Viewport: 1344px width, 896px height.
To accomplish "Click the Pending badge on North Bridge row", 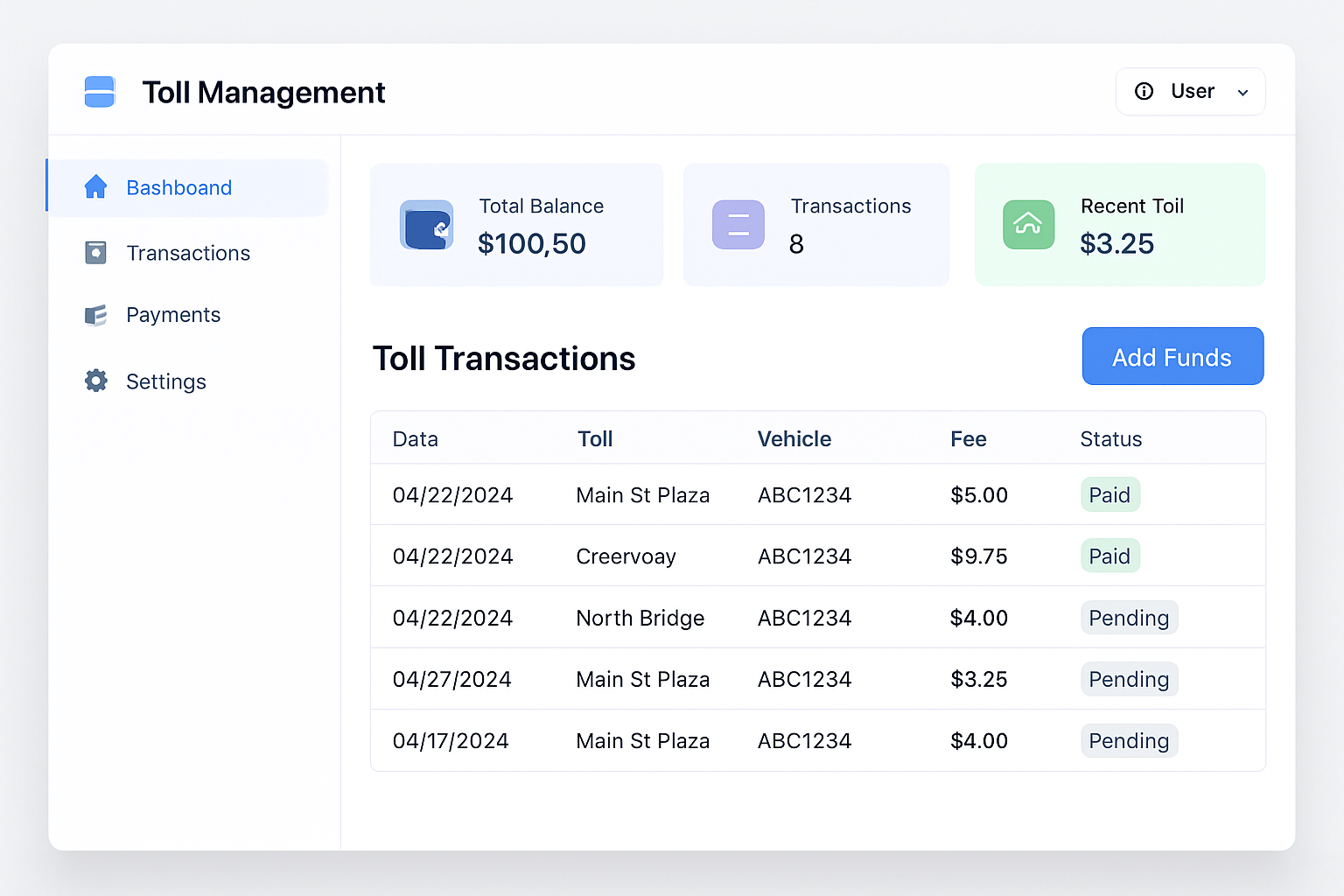I will point(1129,618).
